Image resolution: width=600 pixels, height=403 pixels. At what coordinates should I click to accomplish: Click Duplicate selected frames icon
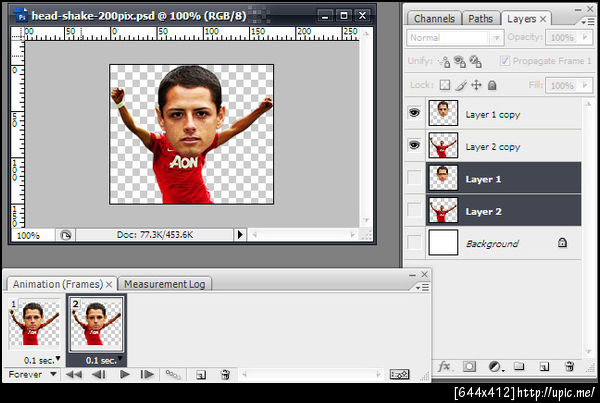click(201, 375)
